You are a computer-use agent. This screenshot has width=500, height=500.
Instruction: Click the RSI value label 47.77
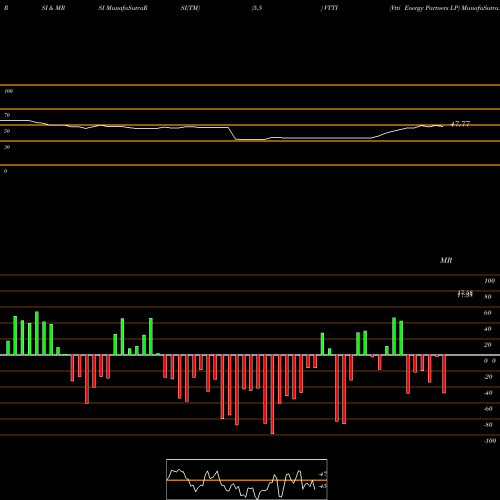(460, 124)
